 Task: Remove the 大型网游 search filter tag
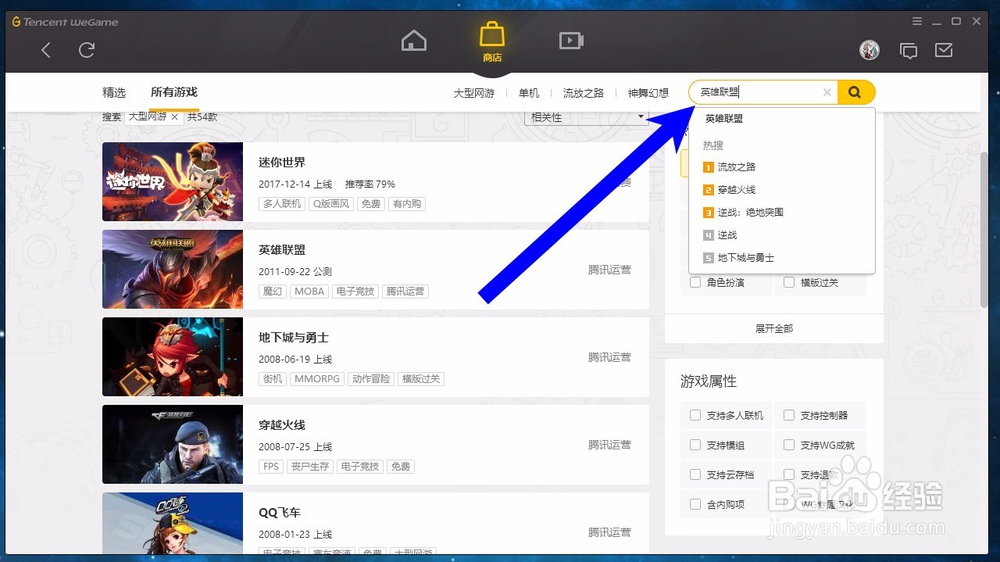tap(174, 117)
